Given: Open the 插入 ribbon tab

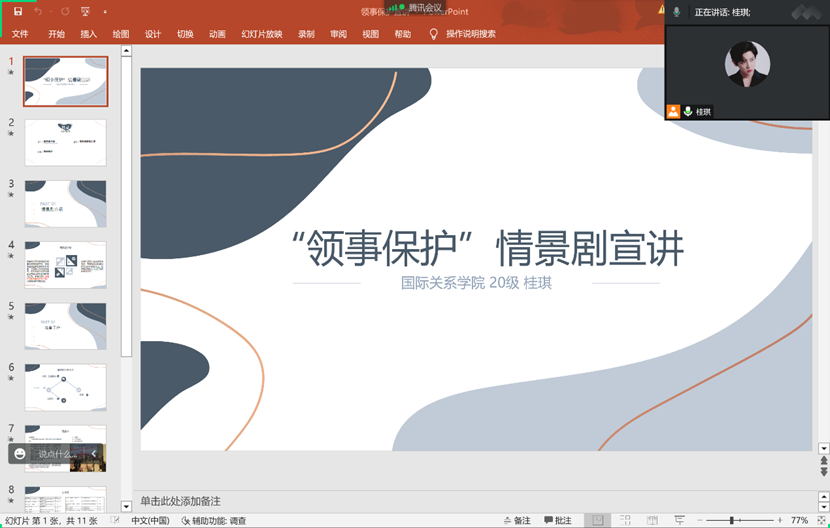Looking at the screenshot, I should 88,34.
